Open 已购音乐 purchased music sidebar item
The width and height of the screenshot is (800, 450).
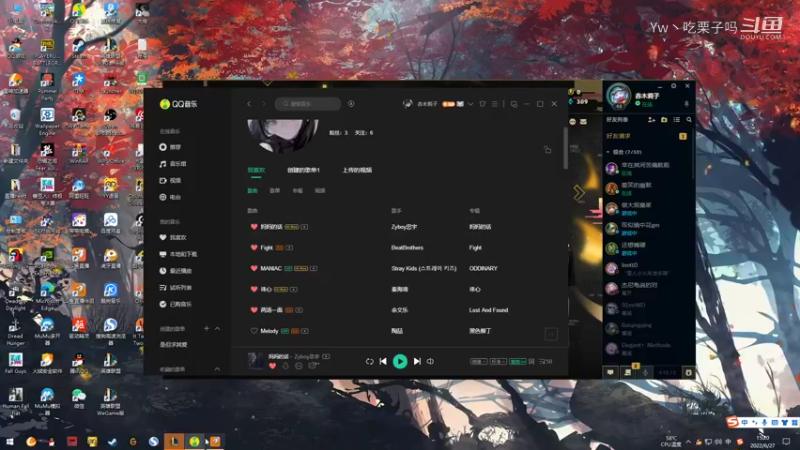176,304
